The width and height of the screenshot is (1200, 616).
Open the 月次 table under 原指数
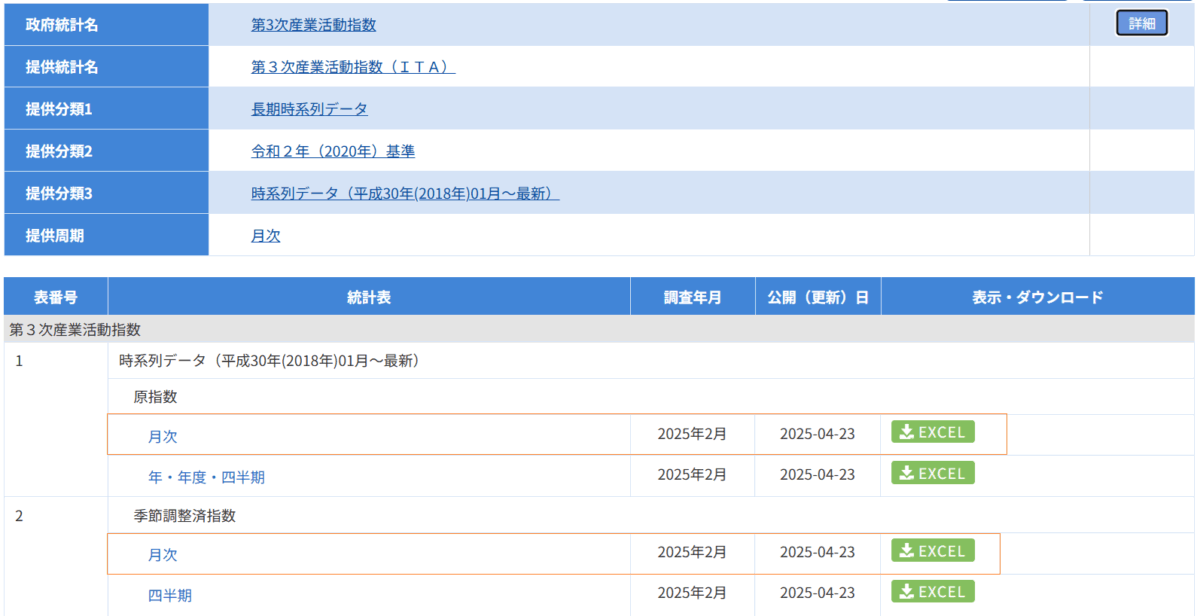coord(163,436)
